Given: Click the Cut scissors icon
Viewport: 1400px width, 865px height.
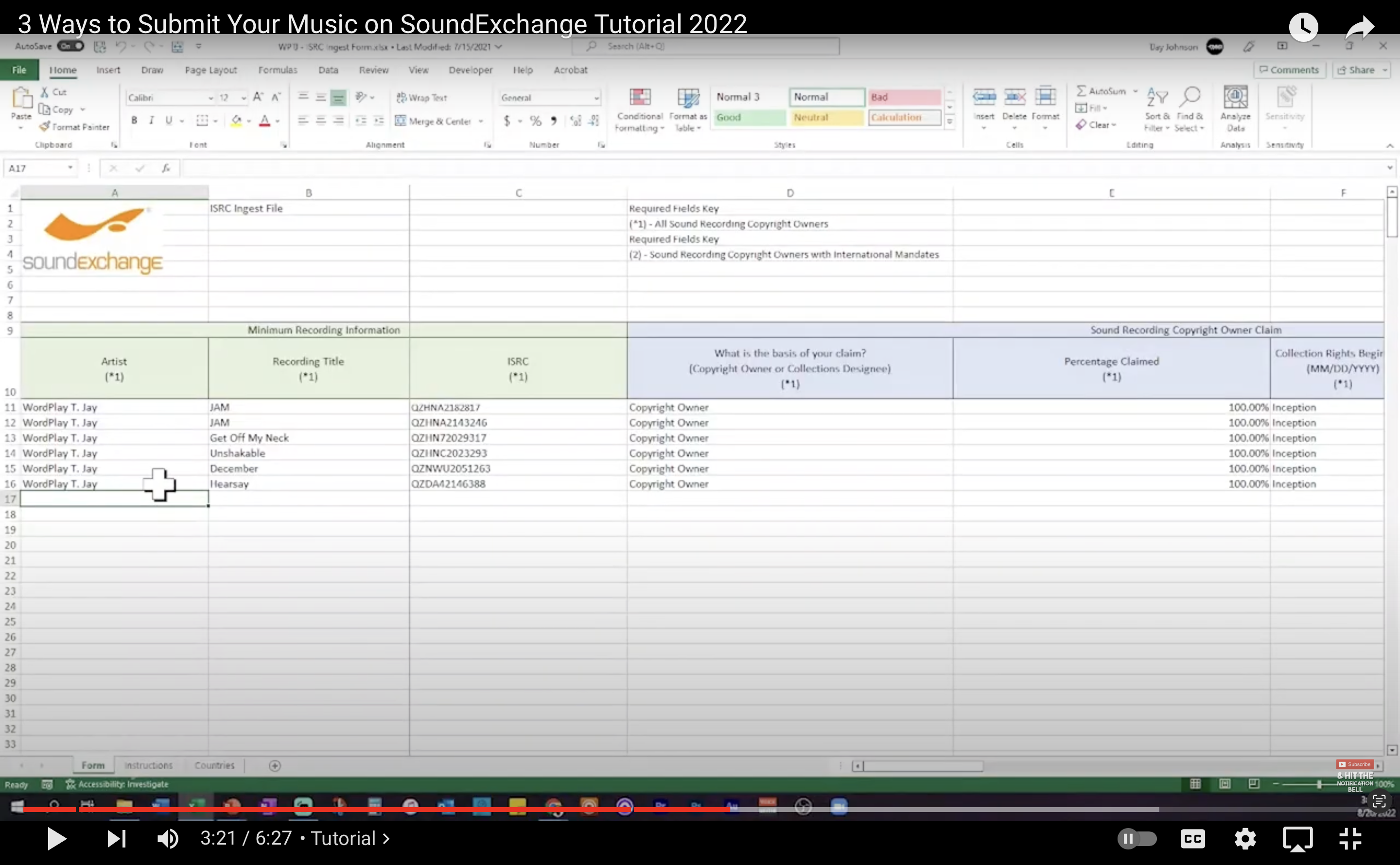Looking at the screenshot, I should [45, 92].
